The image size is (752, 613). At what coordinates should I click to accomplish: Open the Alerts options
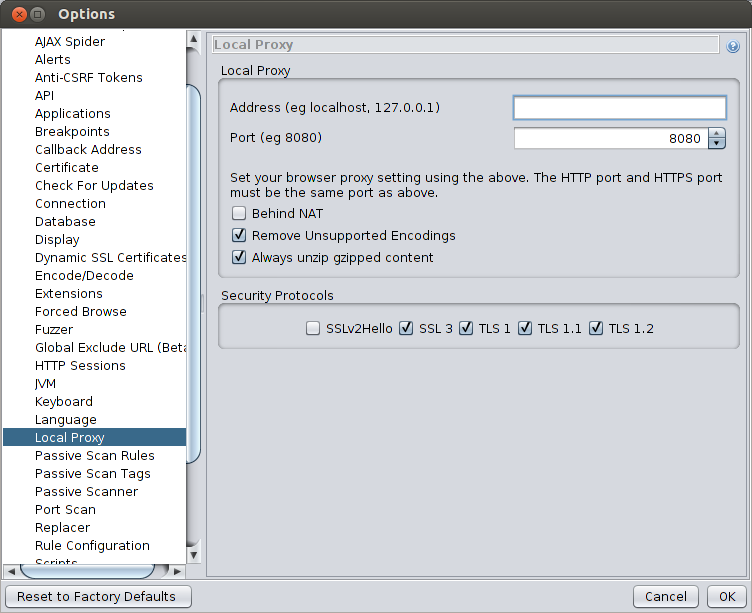(53, 59)
